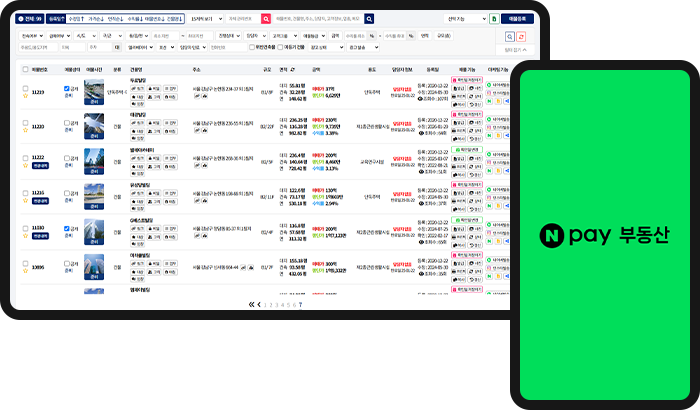Open the 15개씩 보기 page-size dropdown

point(205,19)
